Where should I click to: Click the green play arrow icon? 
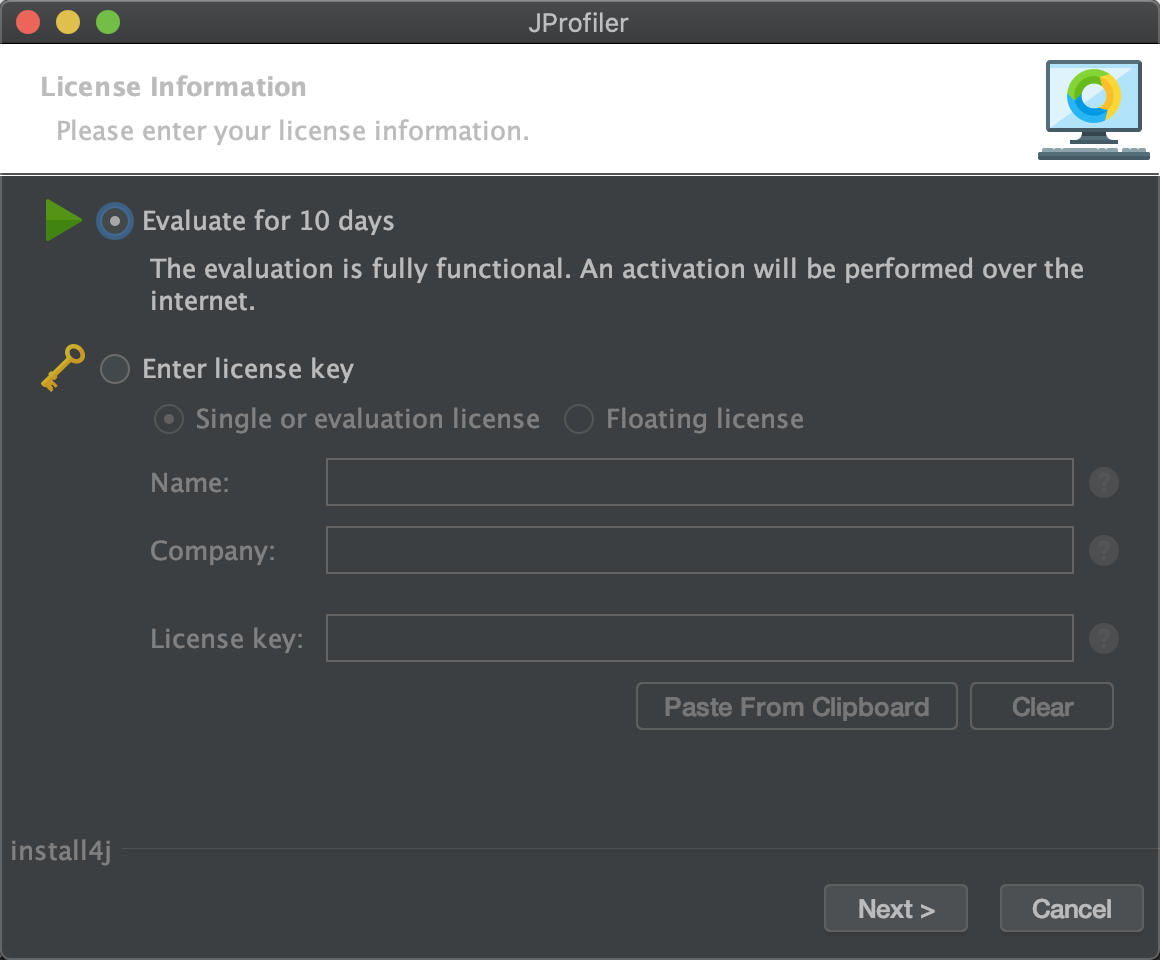tap(64, 220)
